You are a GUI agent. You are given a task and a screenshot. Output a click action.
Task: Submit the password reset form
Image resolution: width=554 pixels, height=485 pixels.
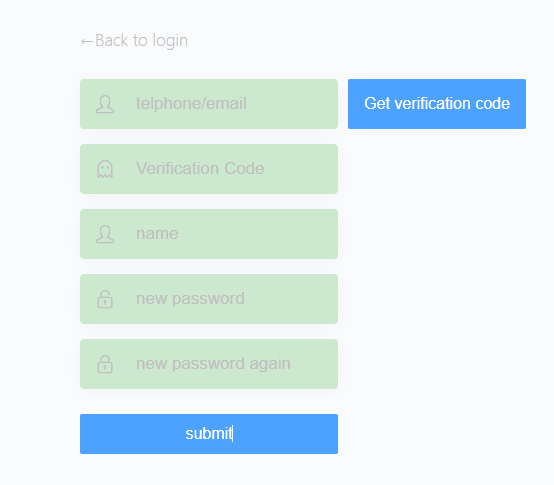pyautogui.click(x=209, y=434)
